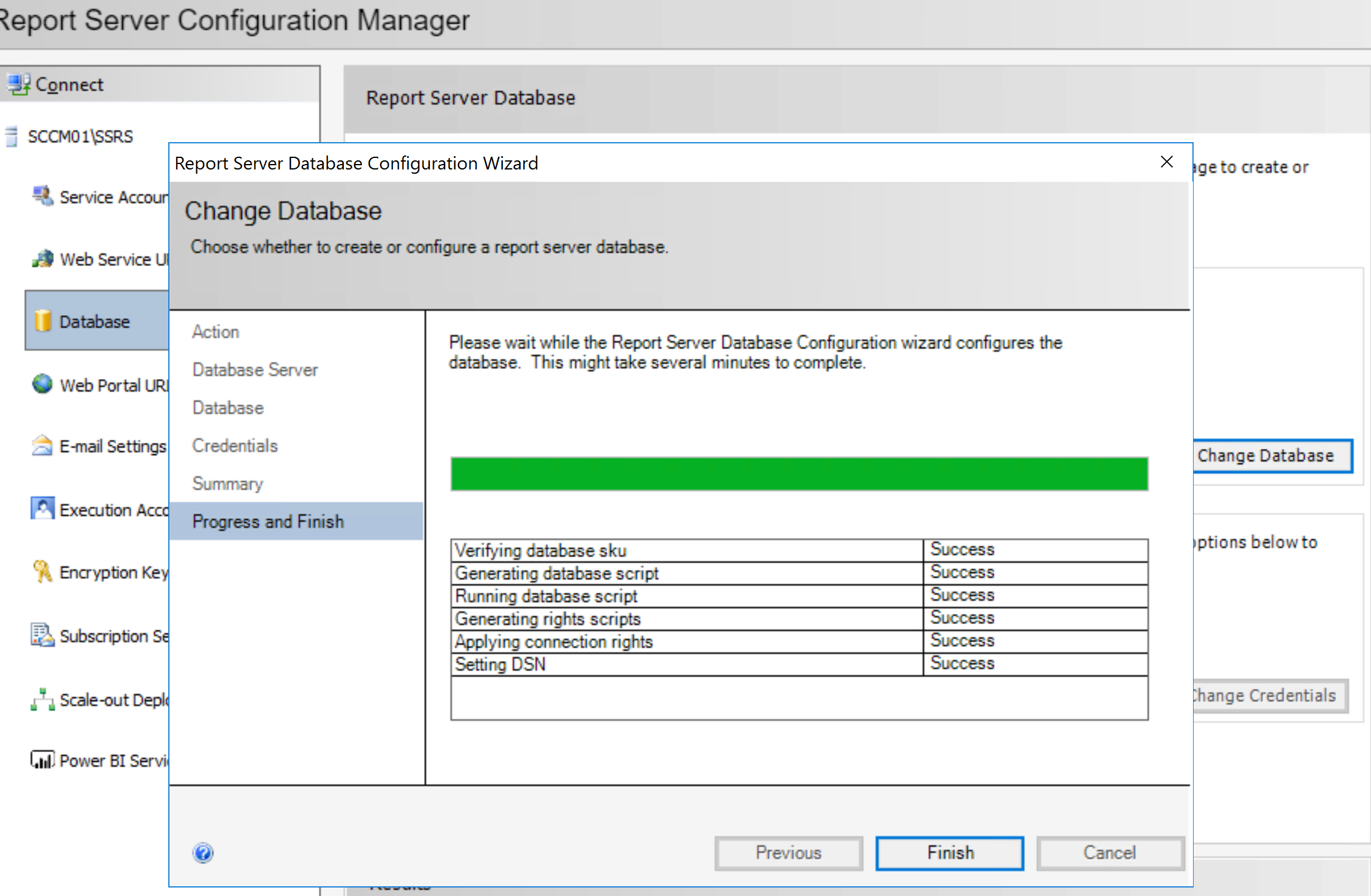Screen dimensions: 1371x896
Task: Open Service Account configuration
Action: point(103,196)
